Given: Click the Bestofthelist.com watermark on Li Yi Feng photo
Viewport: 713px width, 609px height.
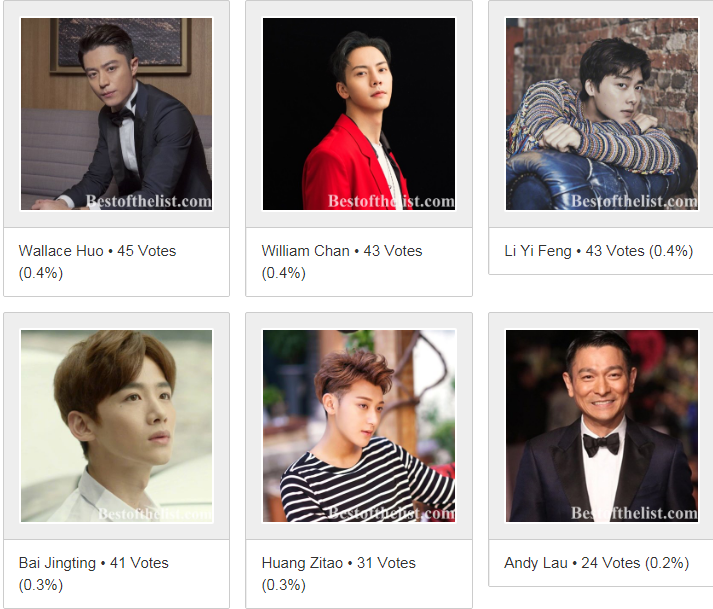Looking at the screenshot, I should [634, 201].
